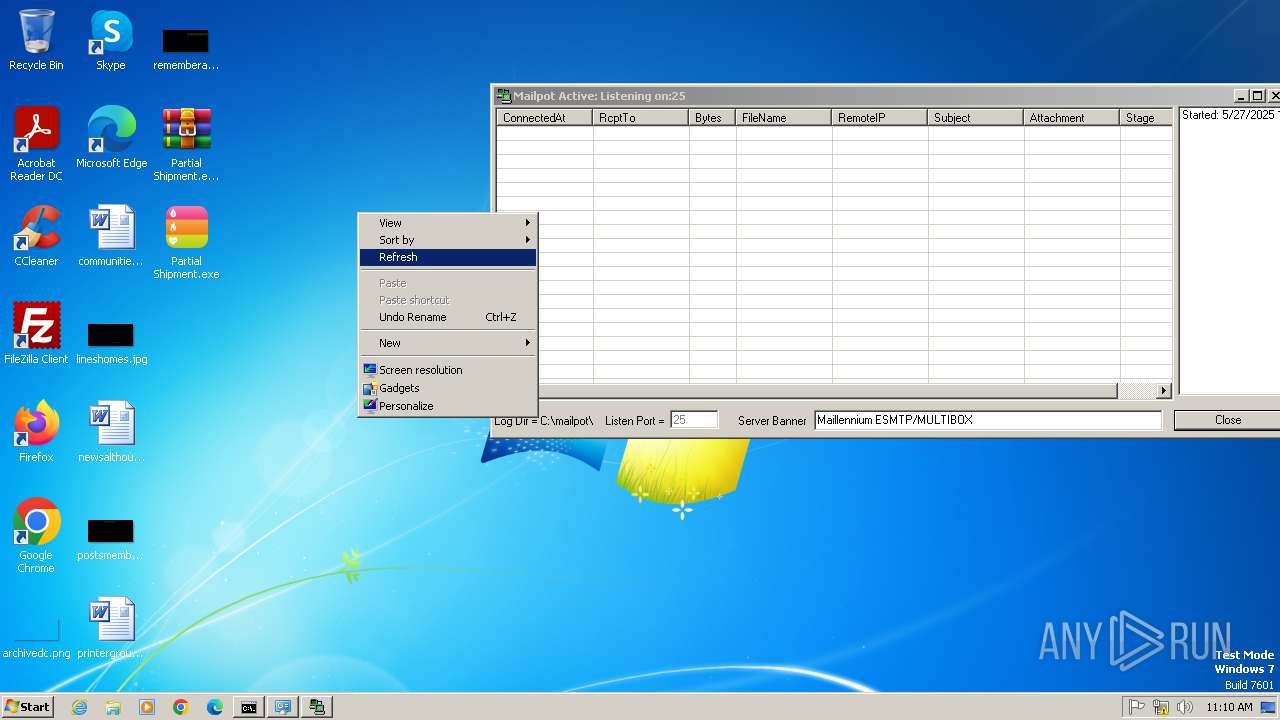Sort by Bytes column header
This screenshot has width=1280, height=720.
(712, 118)
